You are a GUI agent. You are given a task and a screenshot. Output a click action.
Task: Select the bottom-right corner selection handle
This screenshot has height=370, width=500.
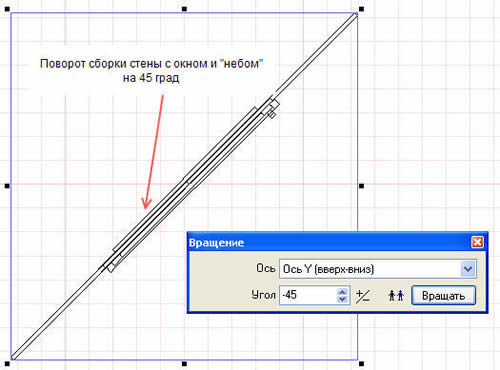pyautogui.click(x=362, y=364)
